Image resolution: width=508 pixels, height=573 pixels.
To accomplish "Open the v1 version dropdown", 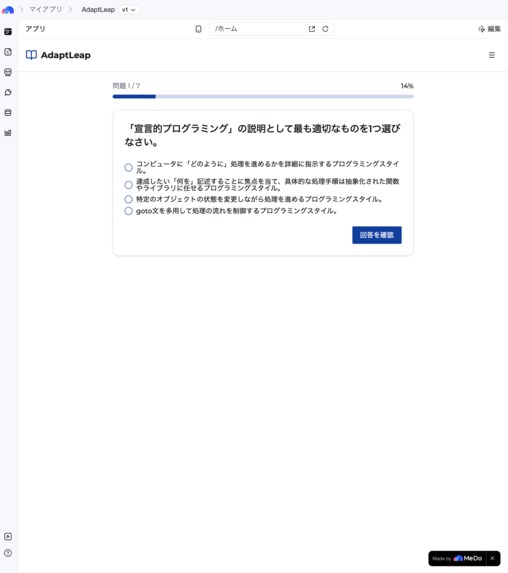I will (x=129, y=10).
